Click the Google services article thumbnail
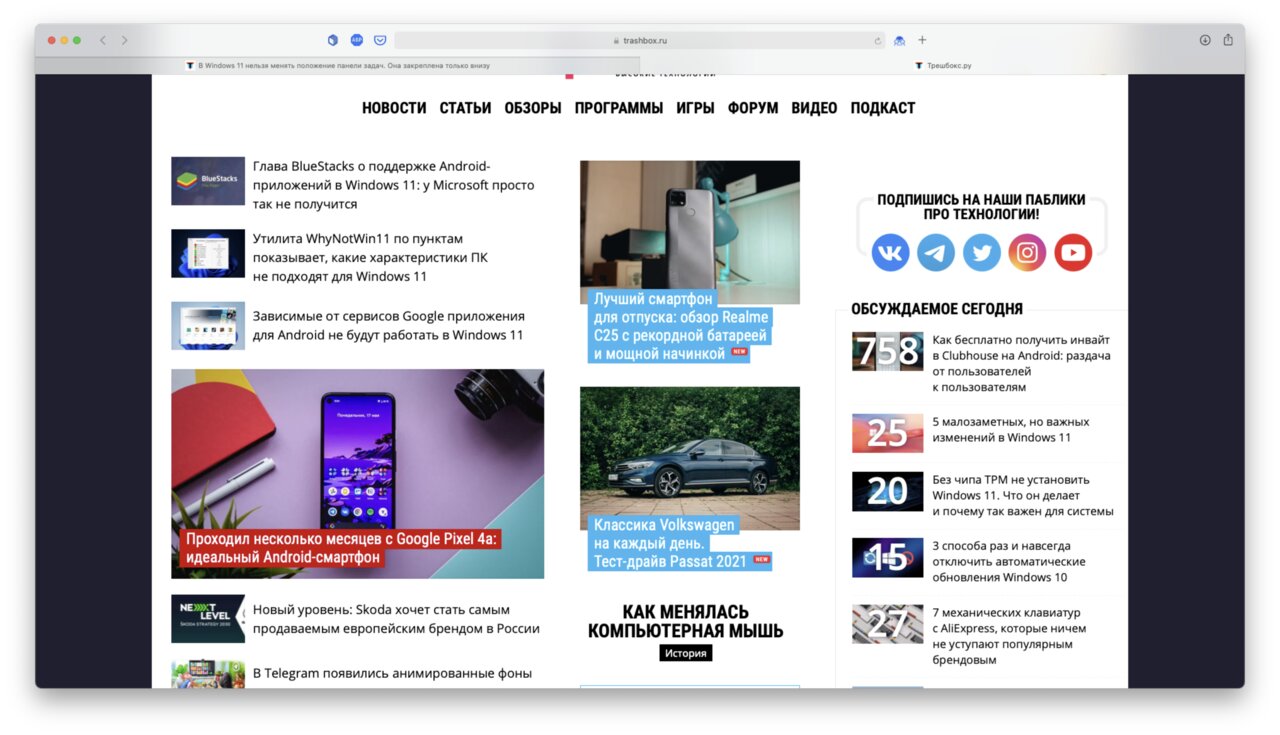The height and width of the screenshot is (735, 1280). tap(208, 326)
